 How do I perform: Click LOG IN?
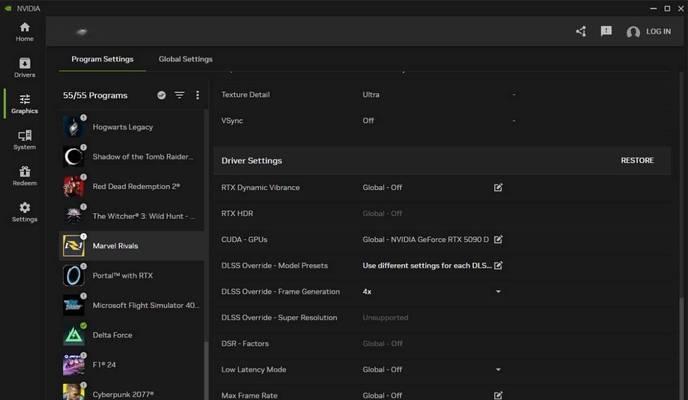click(658, 32)
